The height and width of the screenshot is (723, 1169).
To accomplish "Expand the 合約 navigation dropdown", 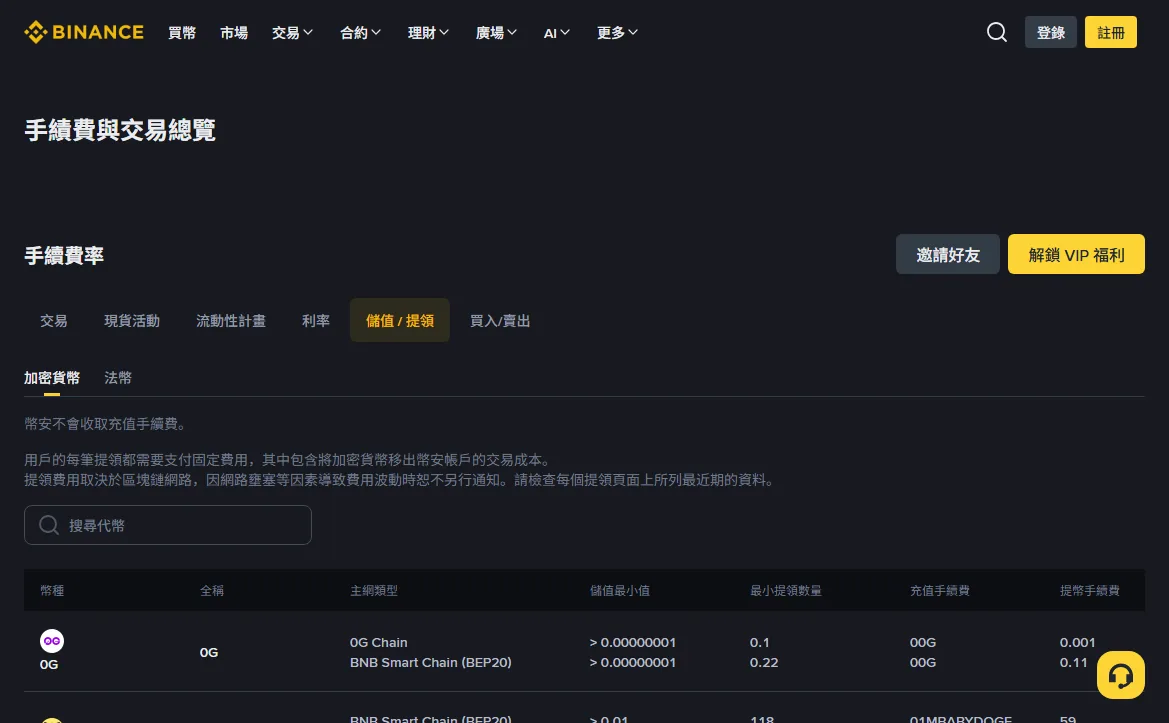I will [x=360, y=33].
